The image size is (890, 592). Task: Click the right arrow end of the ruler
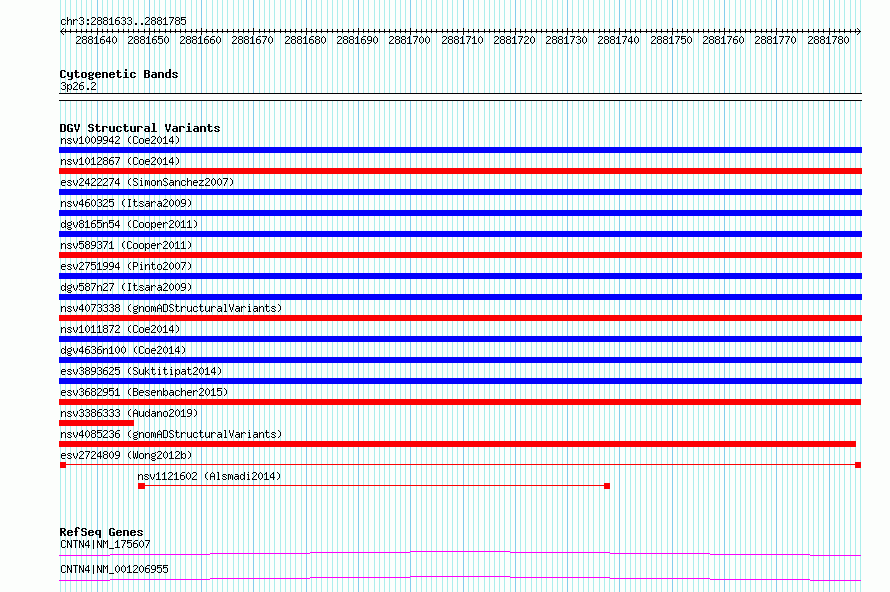click(x=859, y=31)
